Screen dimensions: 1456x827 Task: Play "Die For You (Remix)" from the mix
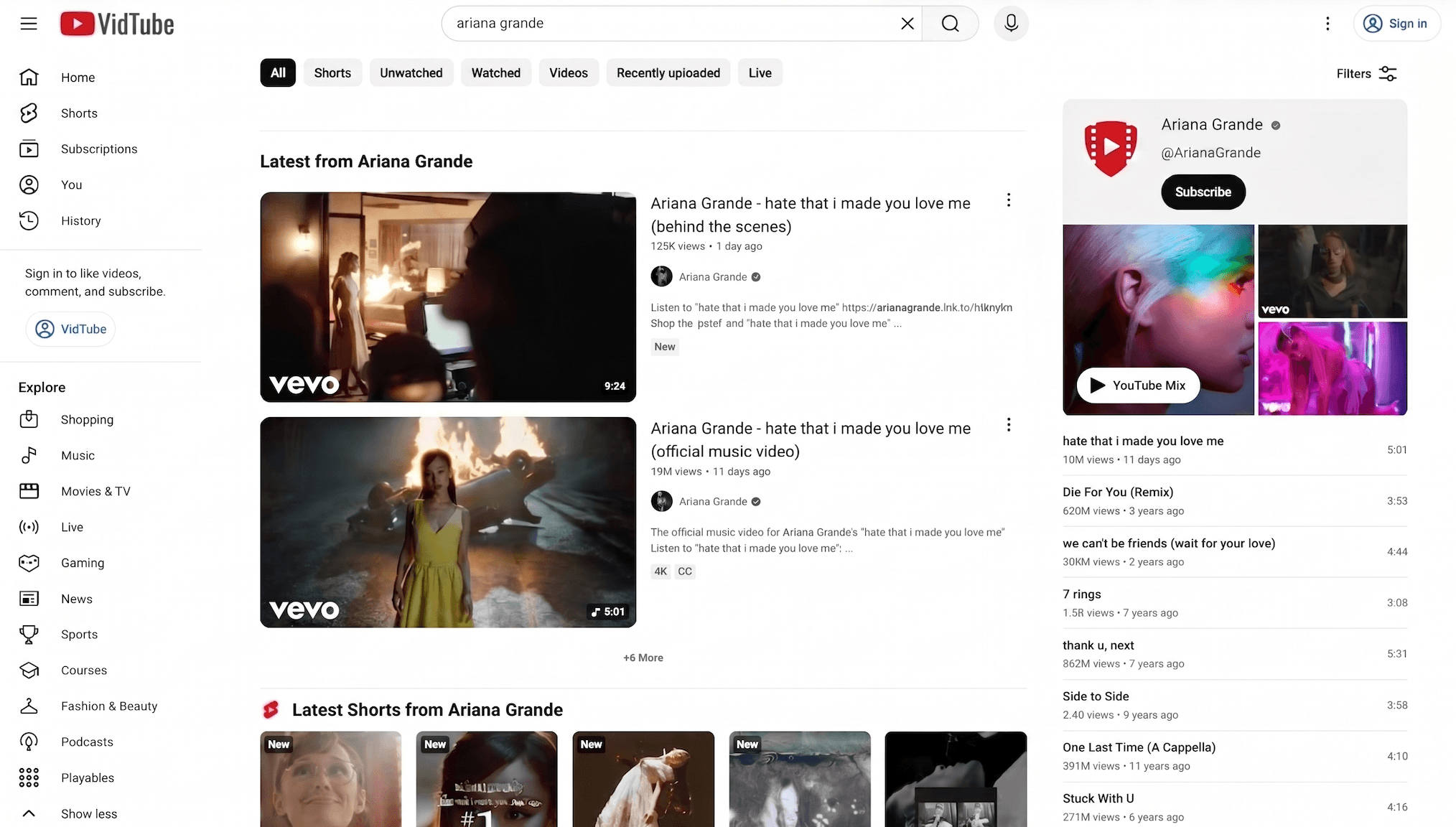(x=1235, y=501)
